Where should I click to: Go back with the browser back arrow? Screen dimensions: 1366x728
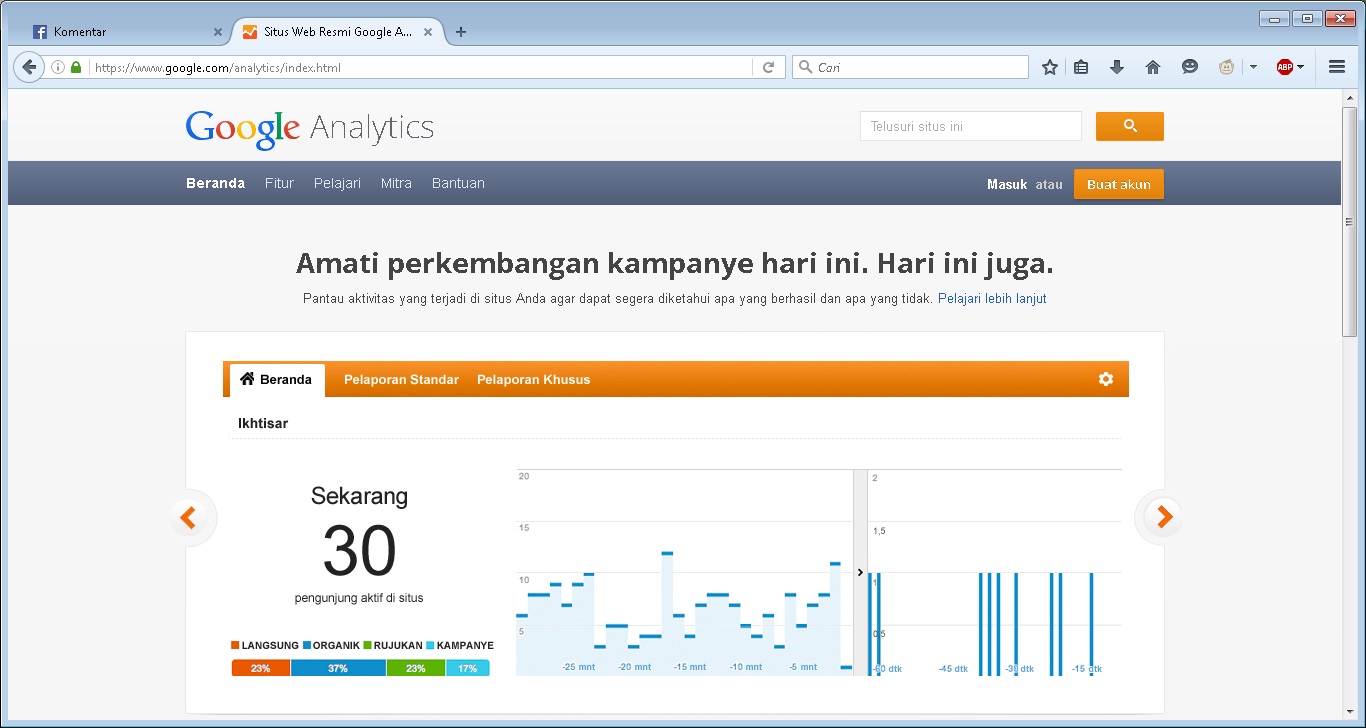pos(29,67)
